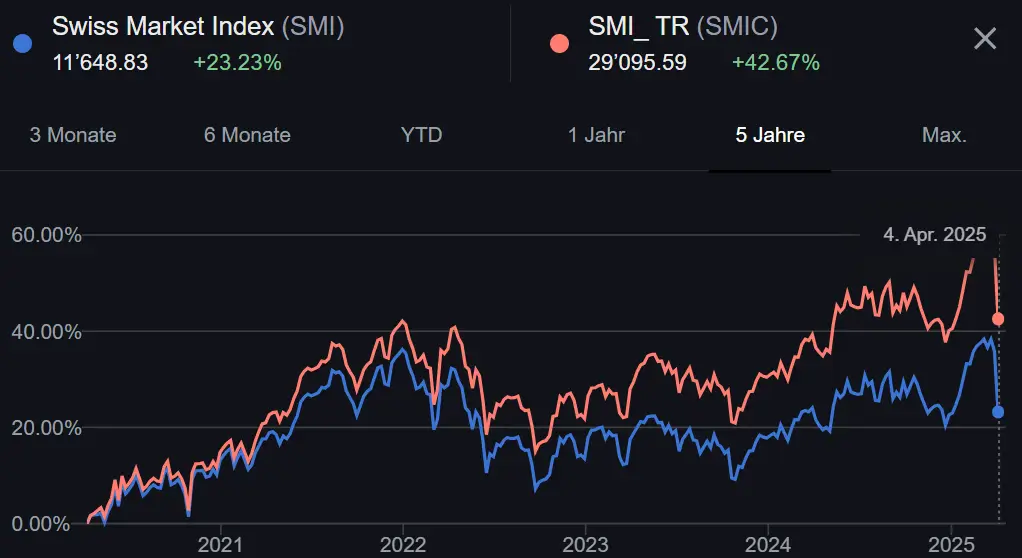
Task: Click the 4. Apr. 2025 date label
Action: [x=935, y=235]
